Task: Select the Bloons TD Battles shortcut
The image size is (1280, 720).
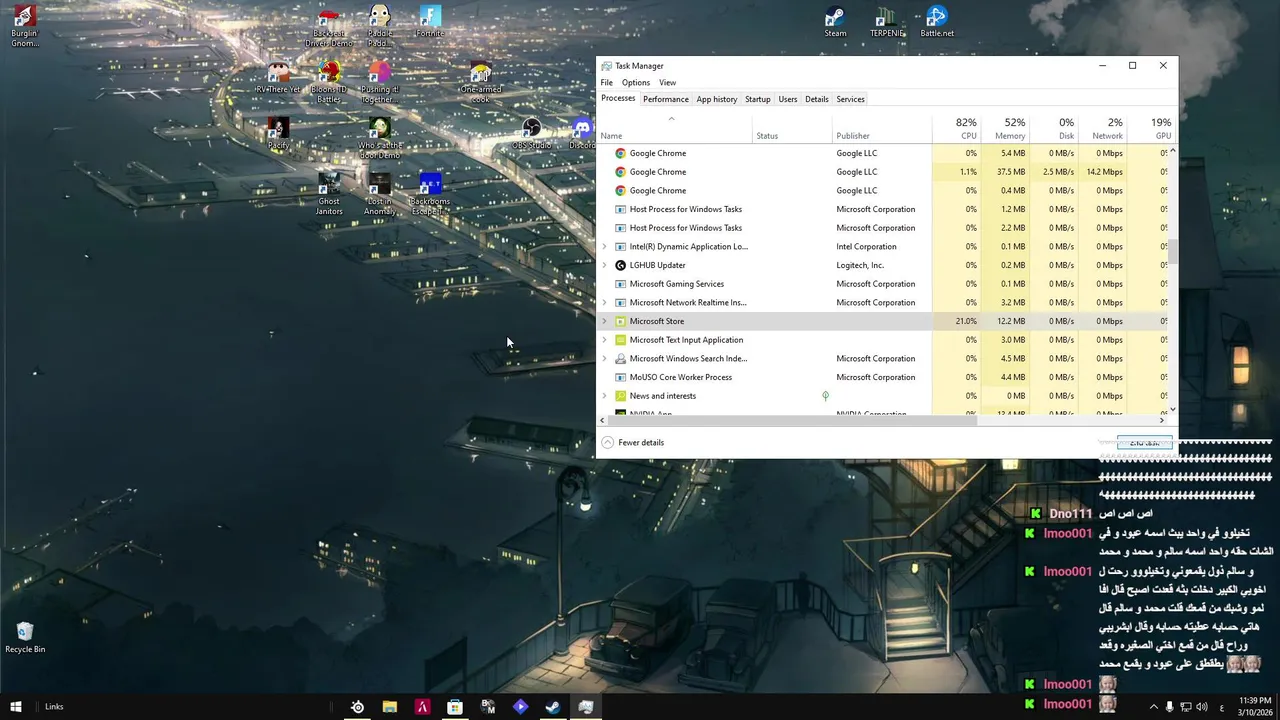Action: point(329,83)
